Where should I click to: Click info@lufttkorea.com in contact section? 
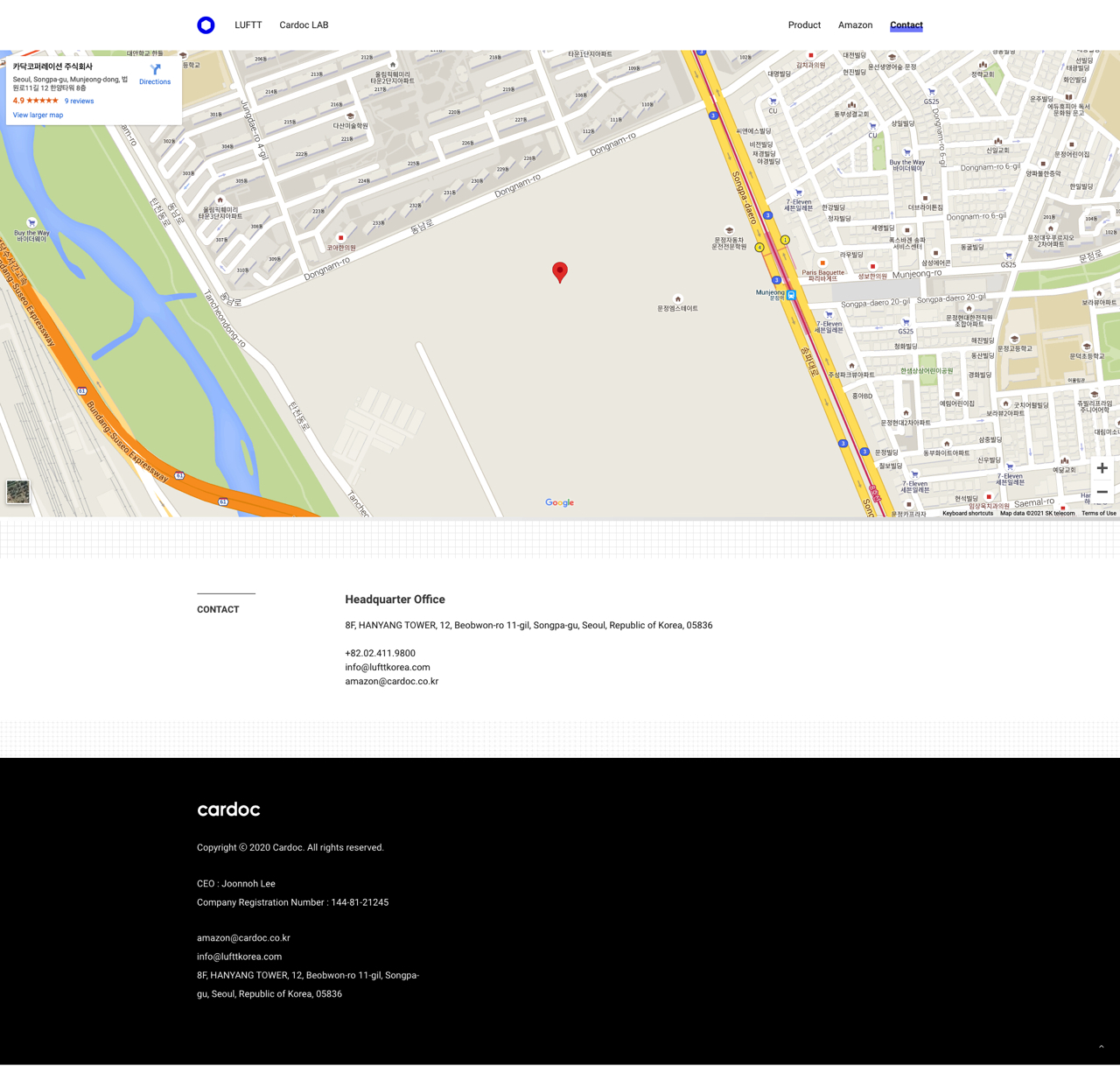coord(388,668)
